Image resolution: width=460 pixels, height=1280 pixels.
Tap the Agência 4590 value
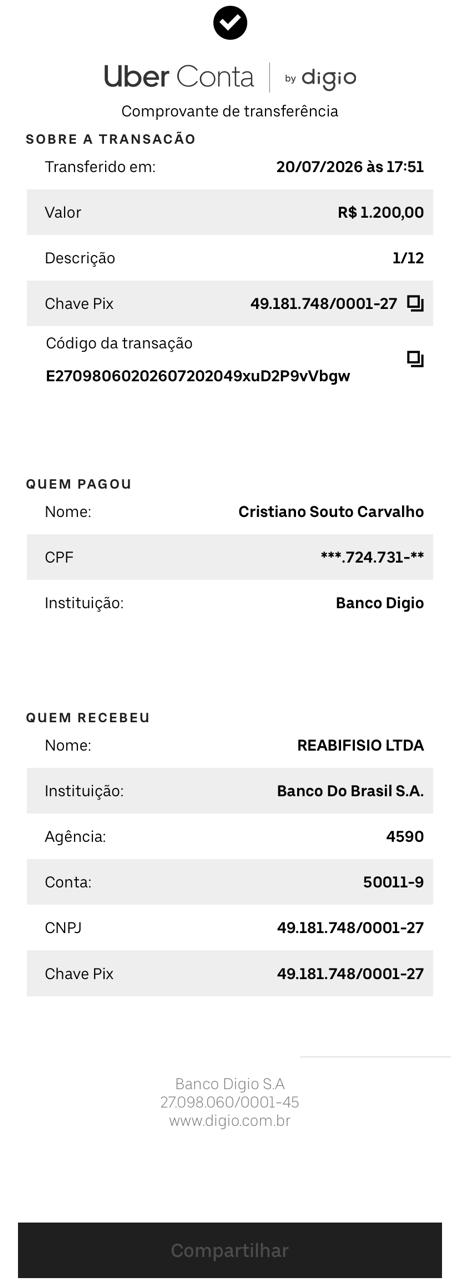tap(405, 837)
